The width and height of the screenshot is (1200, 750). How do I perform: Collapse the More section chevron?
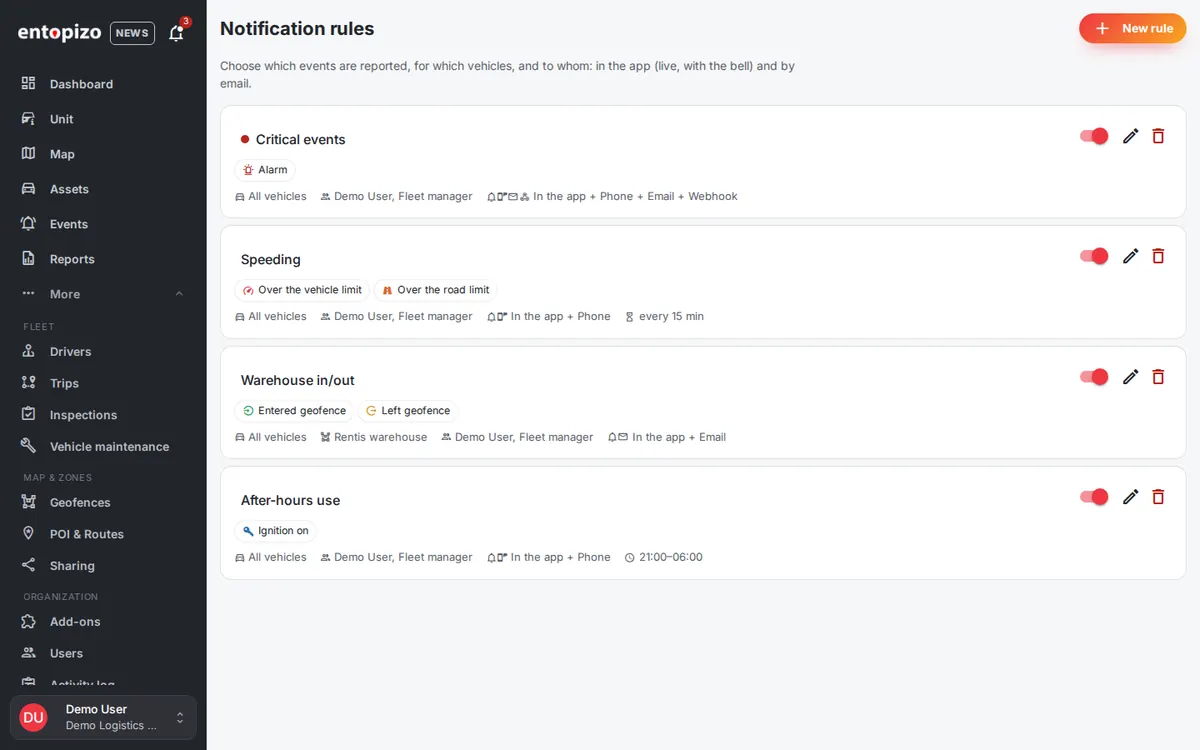point(179,294)
